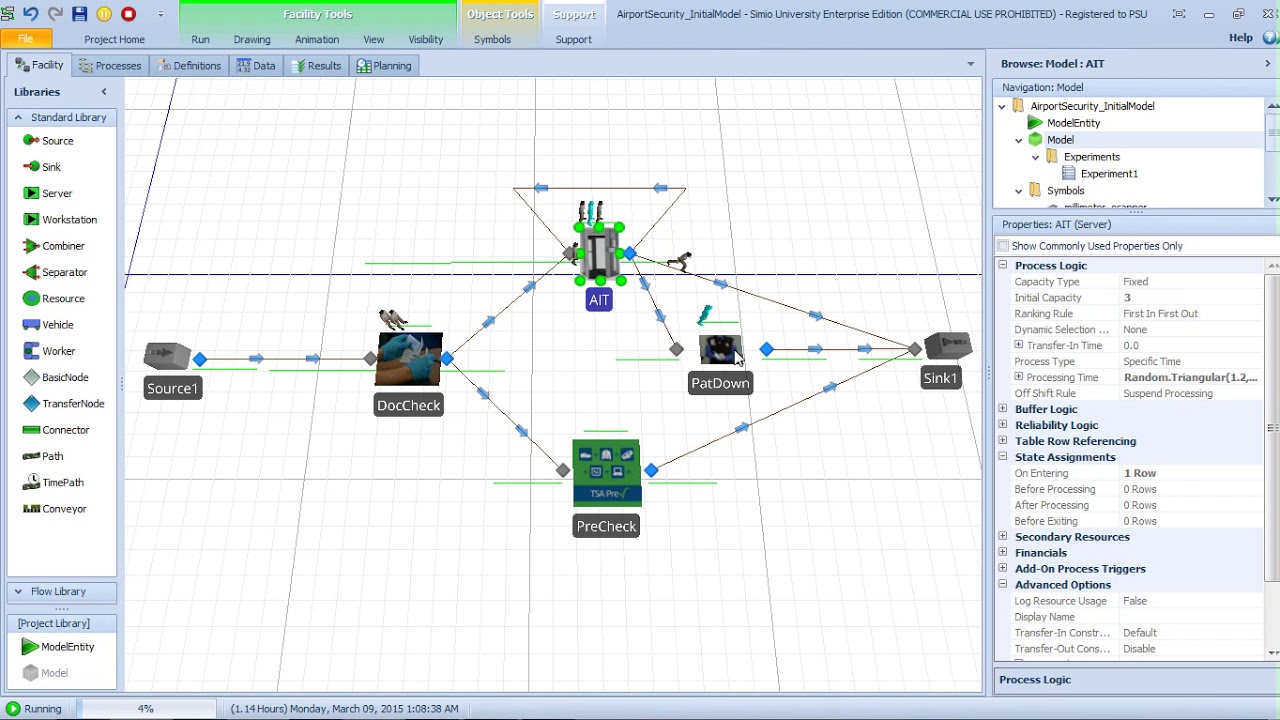Toggle Show Commonly Used Properties Only
Screen dimensions: 1280x720
point(1003,246)
